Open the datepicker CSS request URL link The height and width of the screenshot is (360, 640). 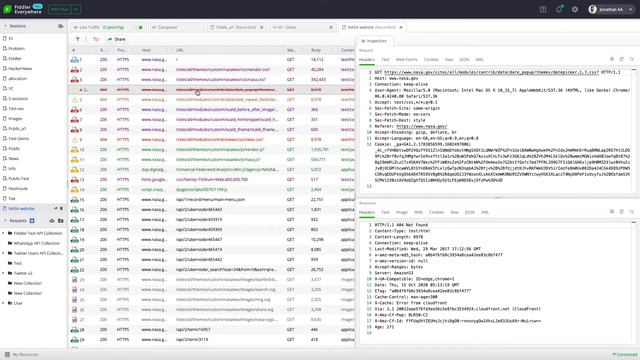tap(491, 72)
